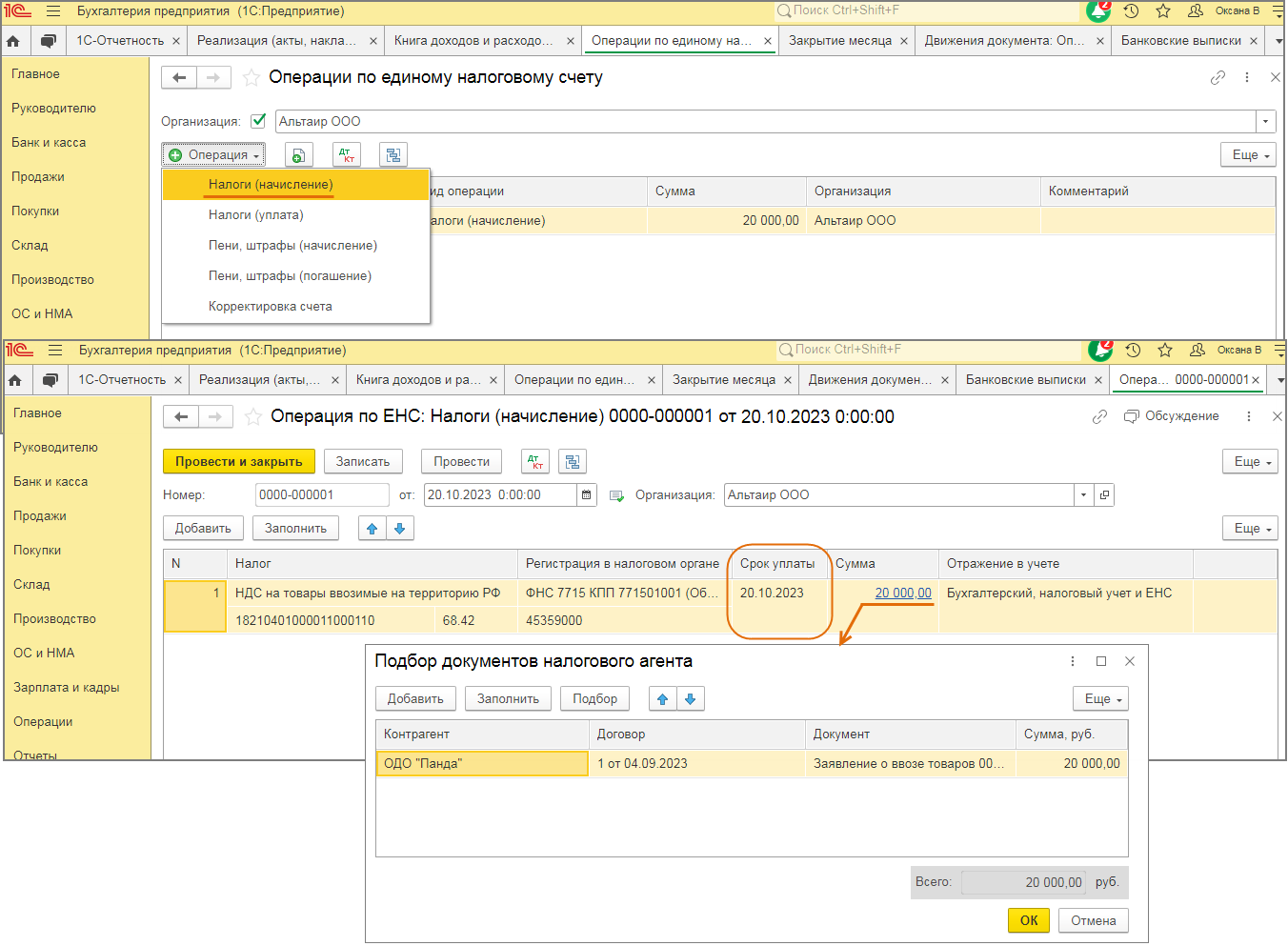Open the document structure icon next to the Провести button
The image size is (1288, 946).
(x=572, y=462)
